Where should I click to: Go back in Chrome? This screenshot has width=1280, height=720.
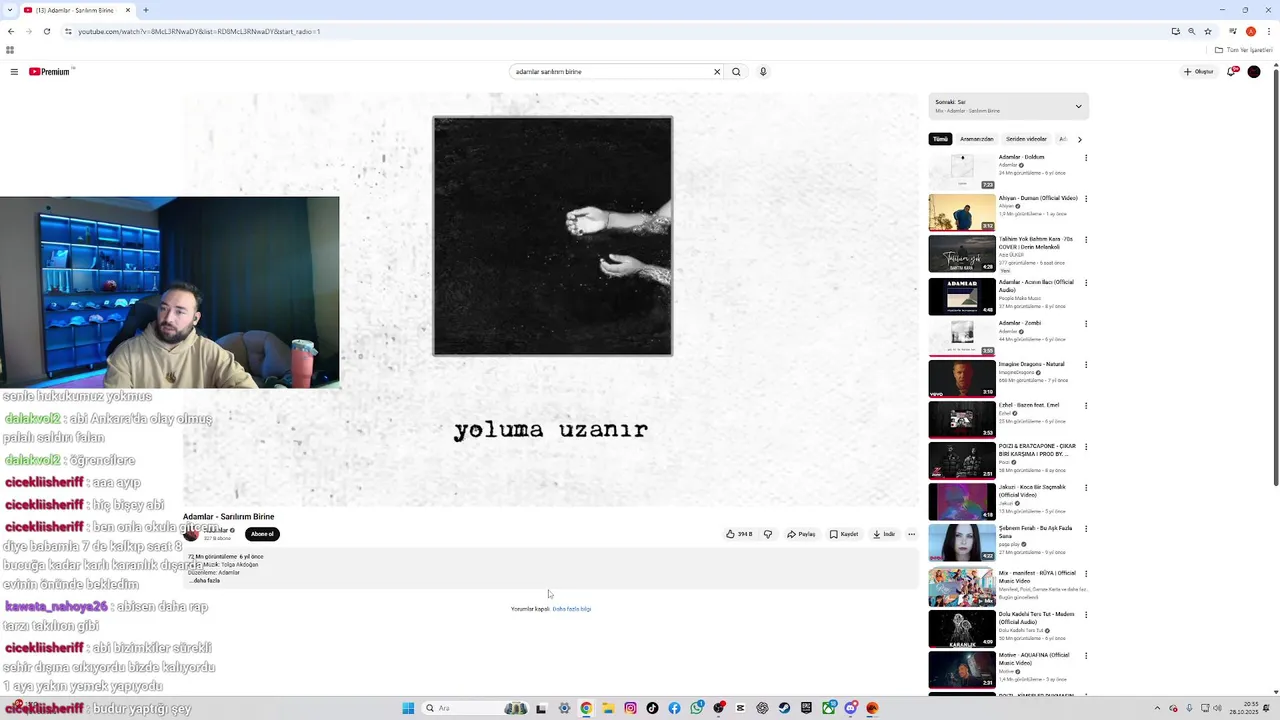click(11, 31)
